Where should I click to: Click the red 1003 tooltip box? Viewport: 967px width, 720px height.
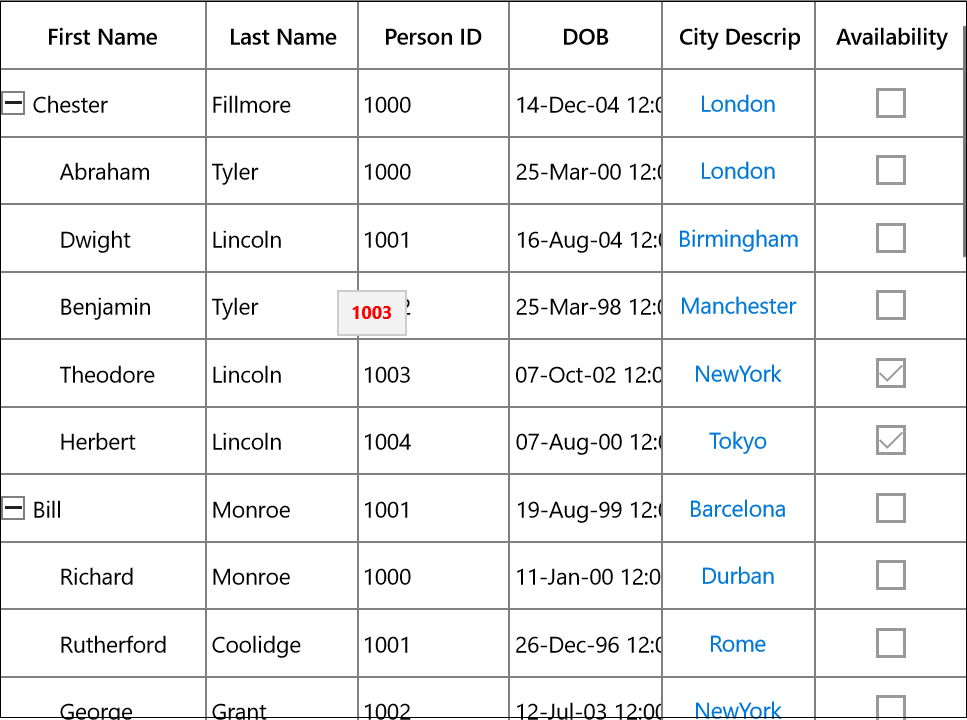tap(372, 313)
